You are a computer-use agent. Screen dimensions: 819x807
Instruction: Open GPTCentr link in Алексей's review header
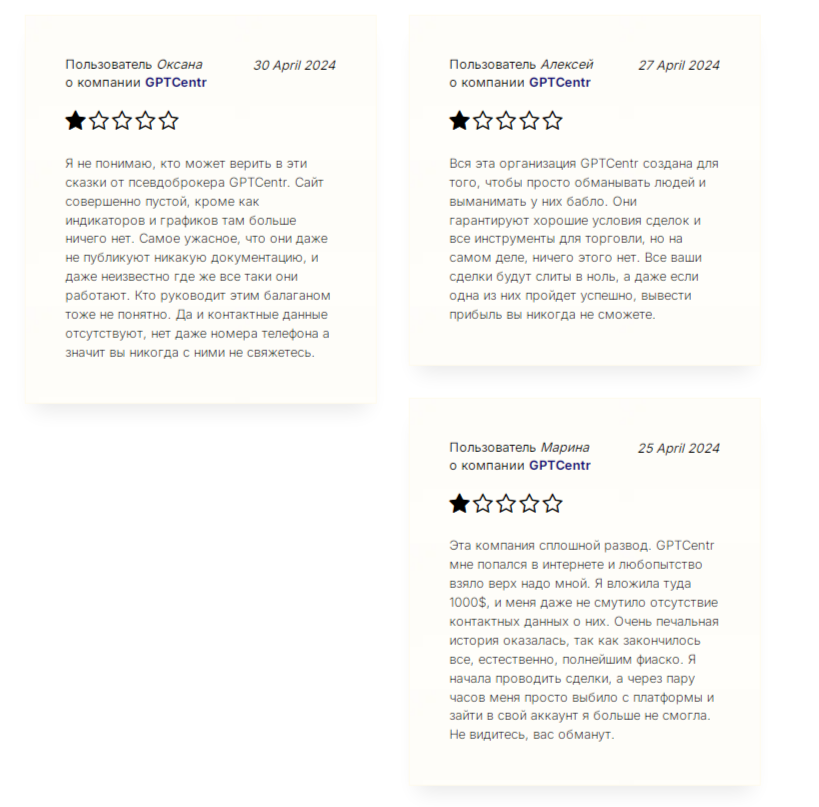tap(560, 82)
